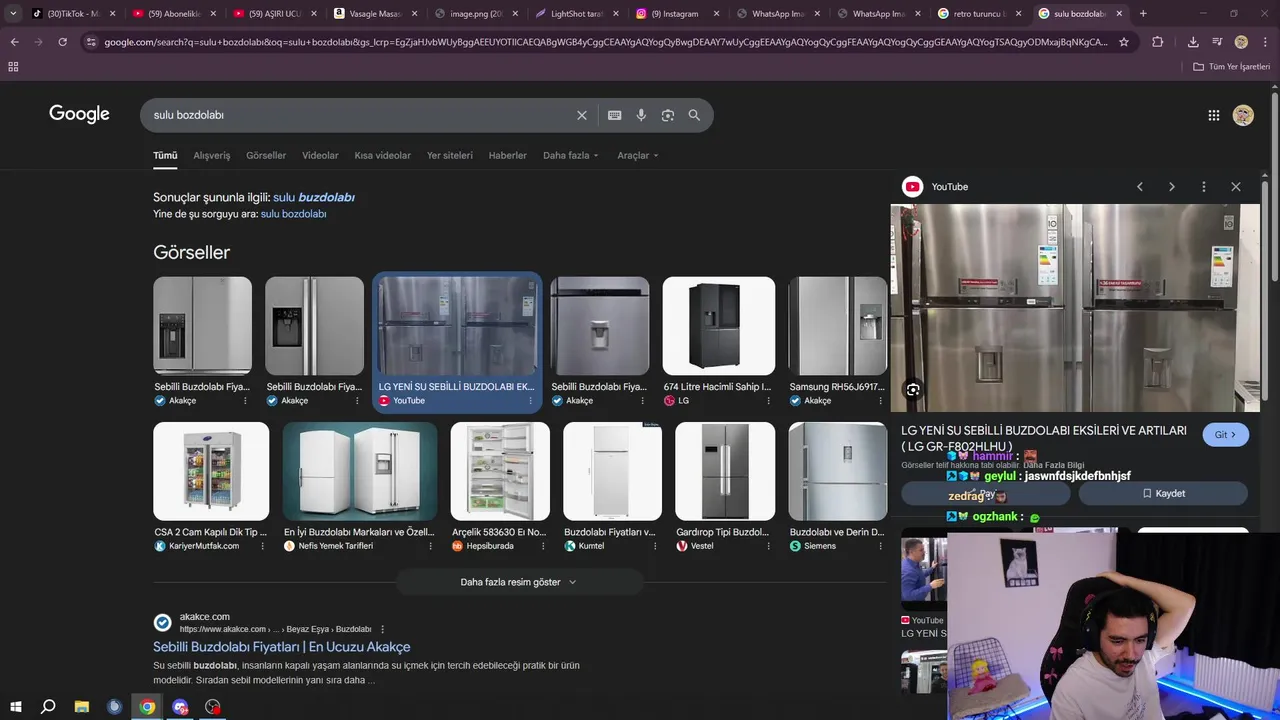The width and height of the screenshot is (1280, 720).
Task: Show previous image in preview panel
Action: click(x=1140, y=187)
